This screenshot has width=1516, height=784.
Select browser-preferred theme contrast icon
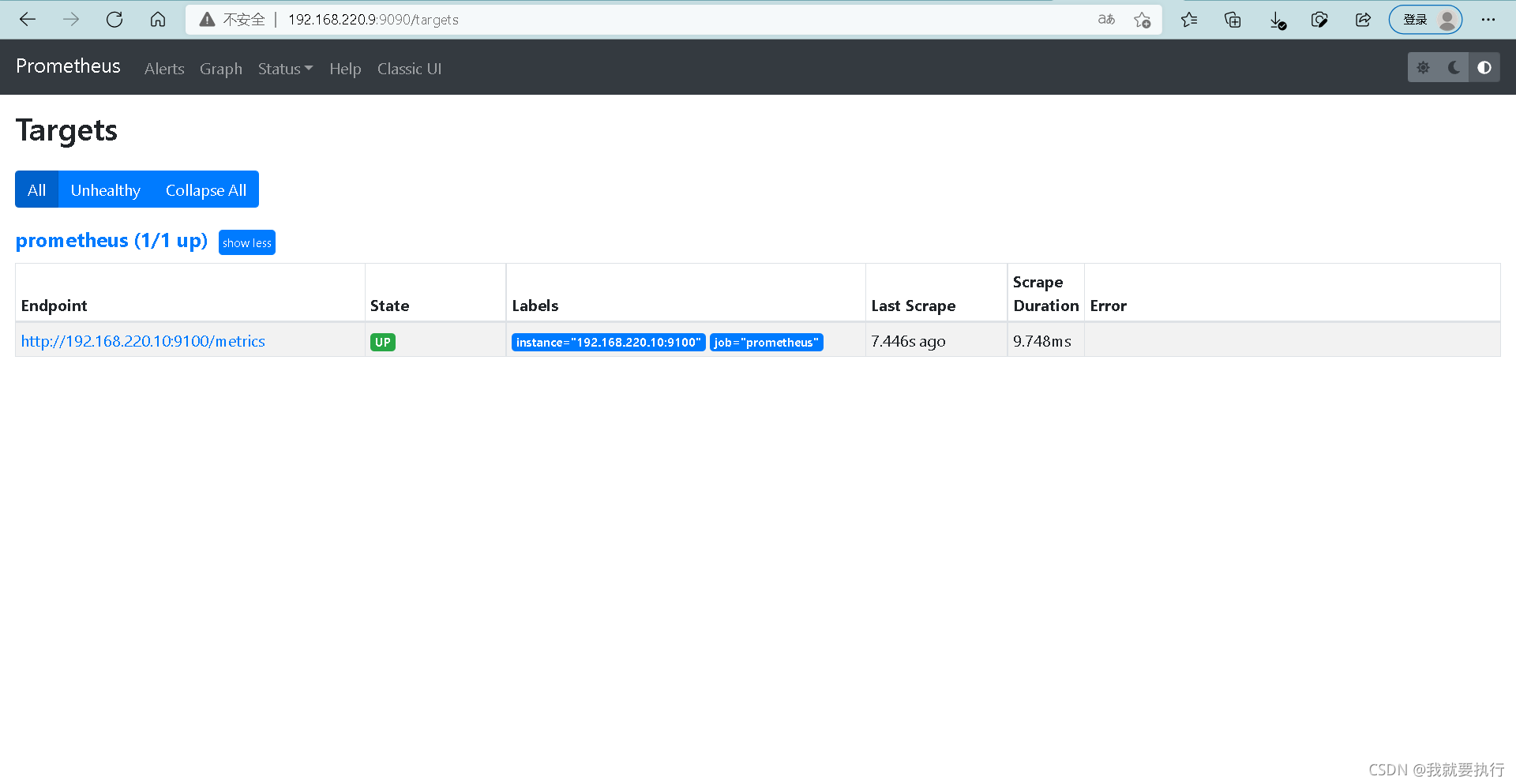point(1484,67)
